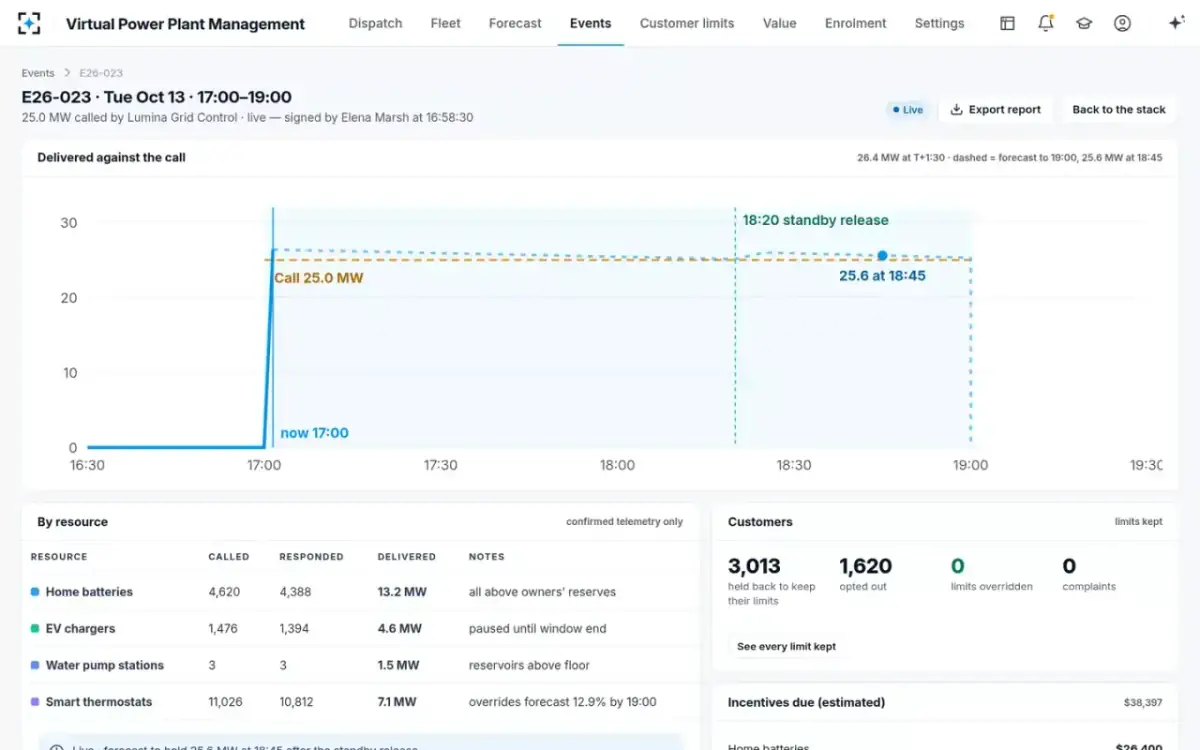The width and height of the screenshot is (1200, 750).
Task: Open the graduation cap learning icon
Action: tap(1084, 23)
